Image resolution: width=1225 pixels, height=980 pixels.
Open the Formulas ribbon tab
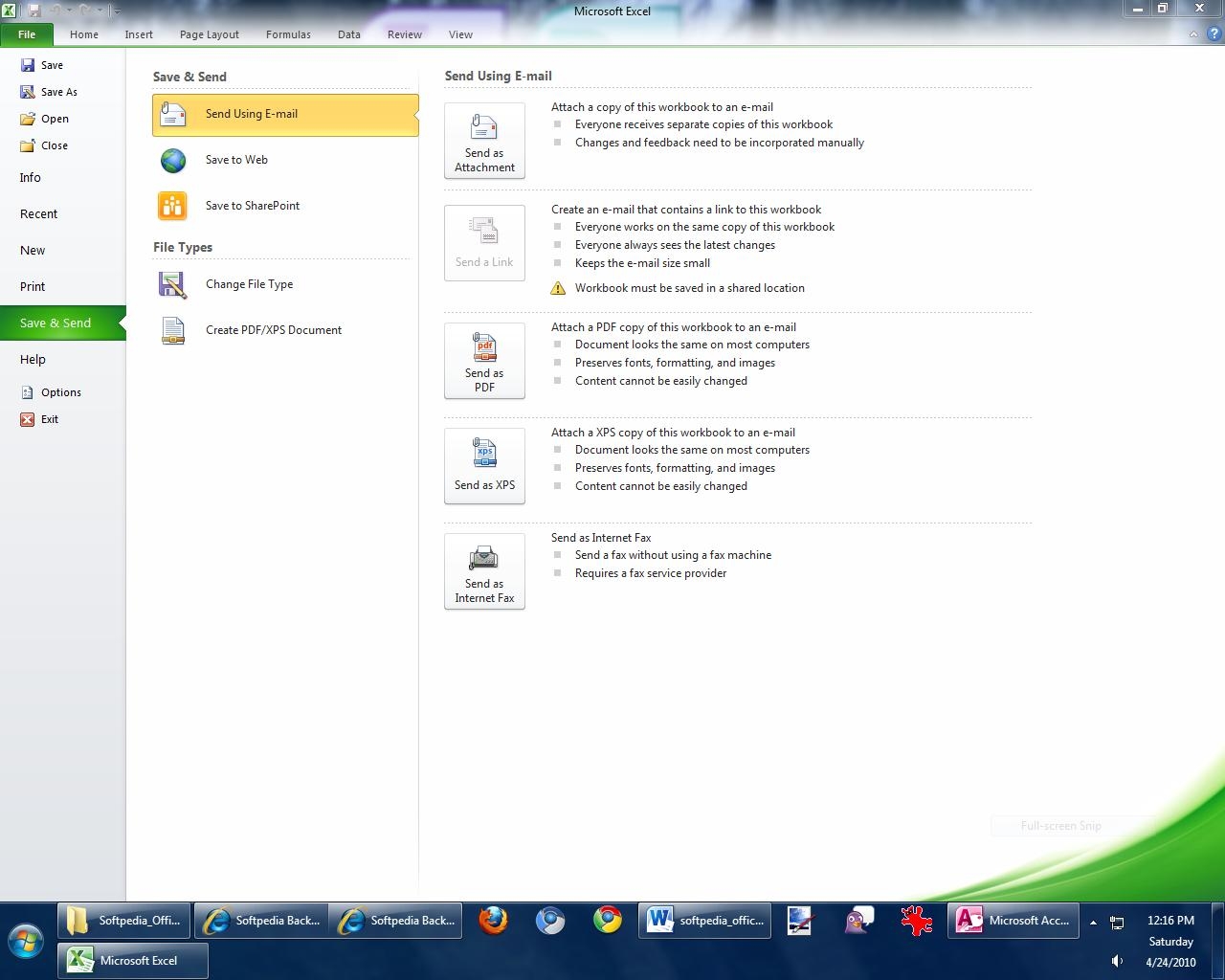click(x=288, y=34)
